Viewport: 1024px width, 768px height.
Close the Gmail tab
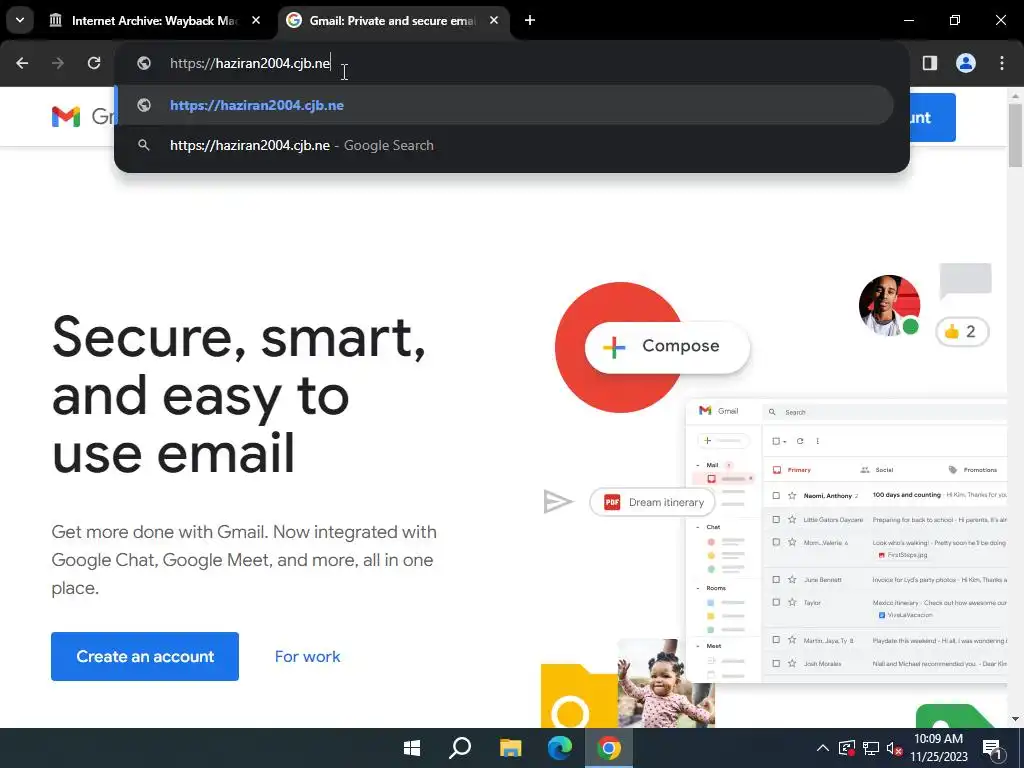click(x=494, y=20)
